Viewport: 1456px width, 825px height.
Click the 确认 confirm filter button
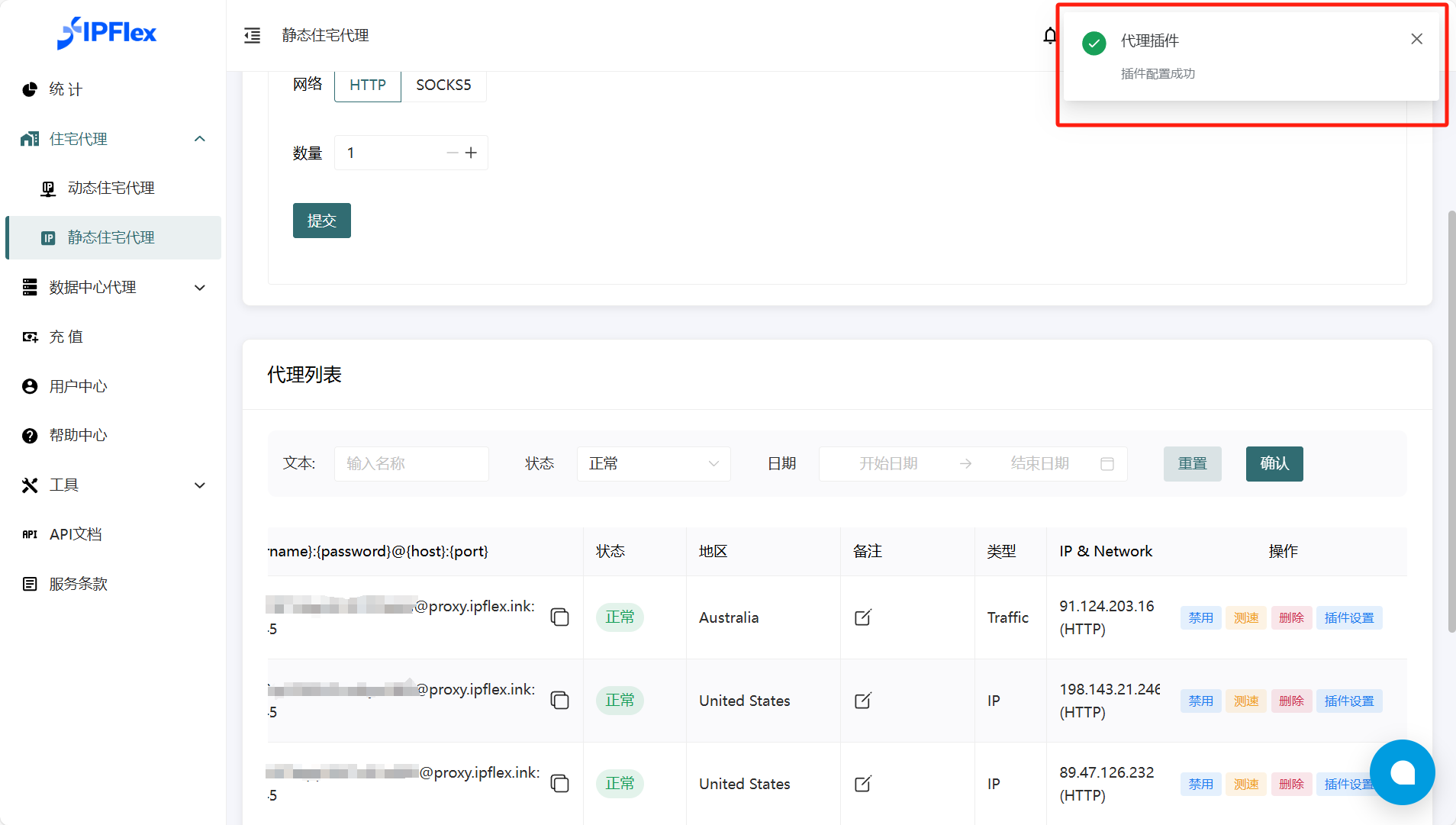[1274, 464]
